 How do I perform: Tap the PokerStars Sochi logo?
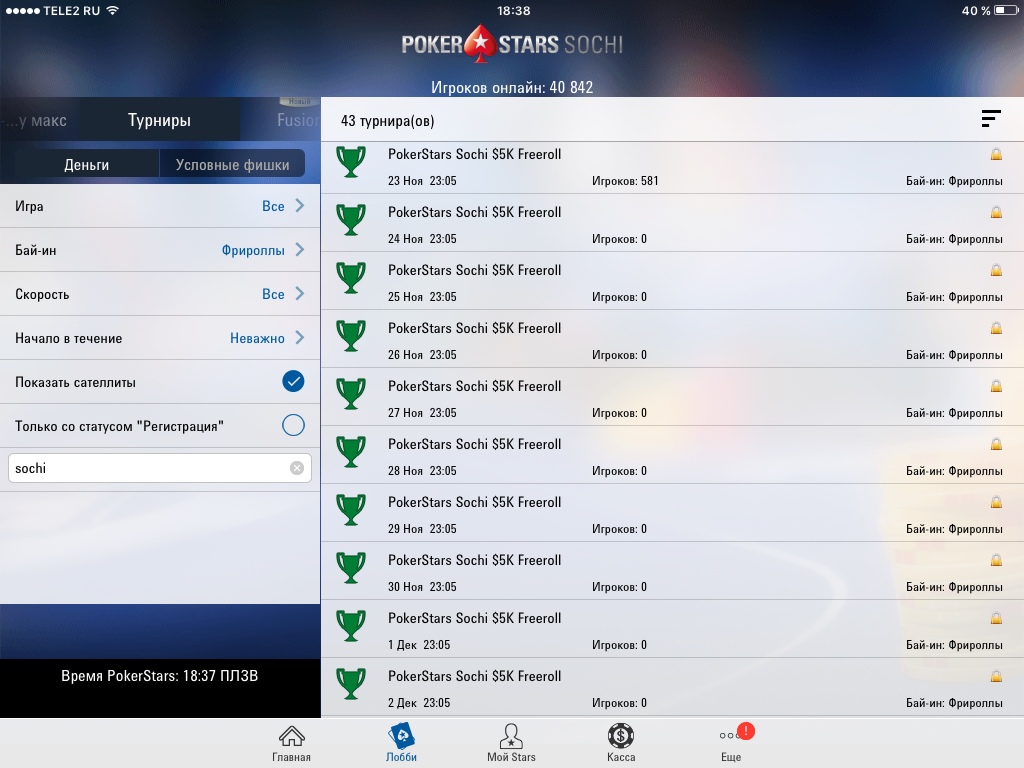click(511, 44)
